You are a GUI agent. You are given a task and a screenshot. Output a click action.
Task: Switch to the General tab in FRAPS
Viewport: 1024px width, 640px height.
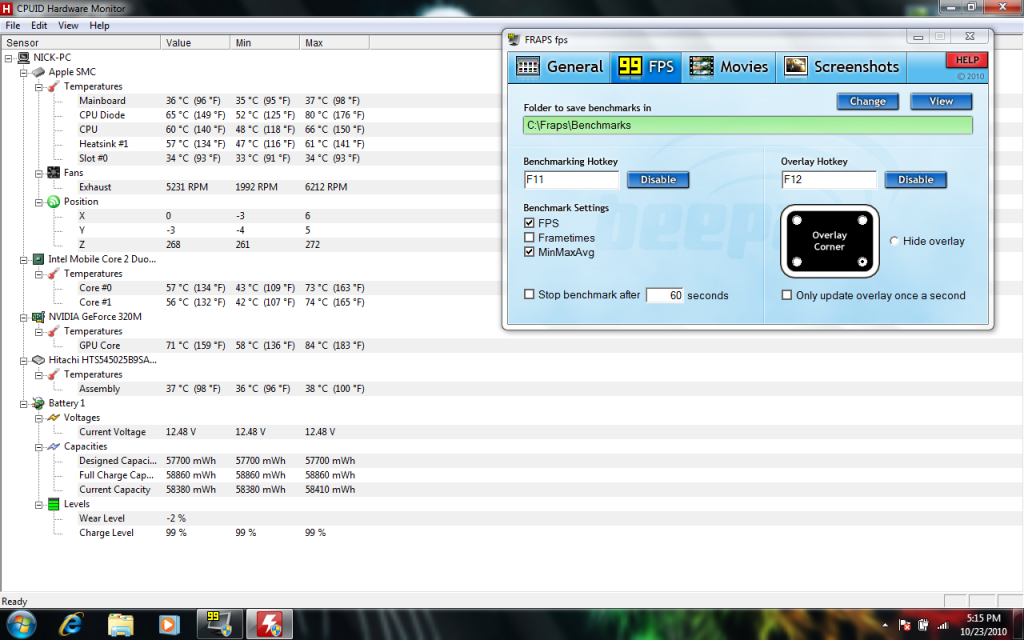pyautogui.click(x=560, y=67)
